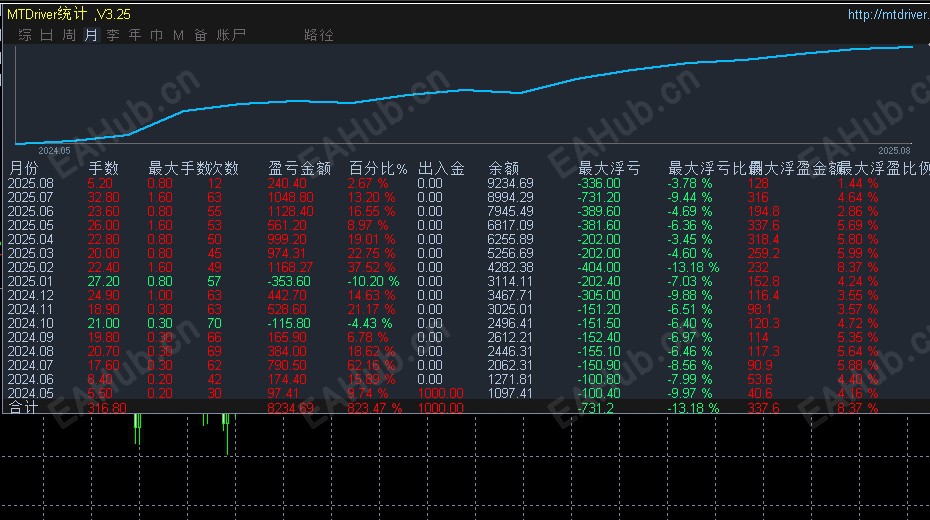
Task: Click the 2024.05 chart axis label
Action: click(x=55, y=151)
